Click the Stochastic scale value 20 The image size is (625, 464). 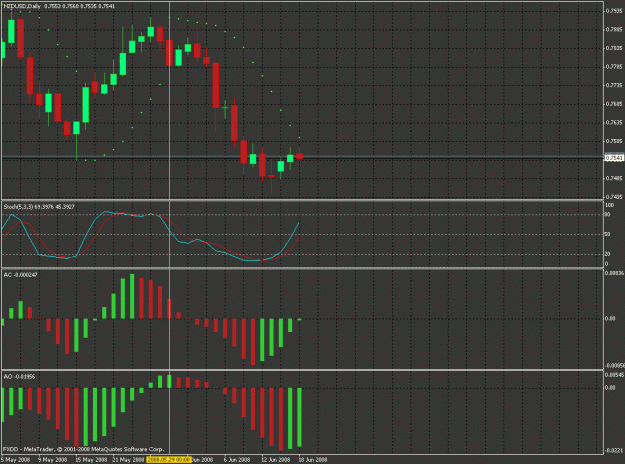(x=607, y=254)
